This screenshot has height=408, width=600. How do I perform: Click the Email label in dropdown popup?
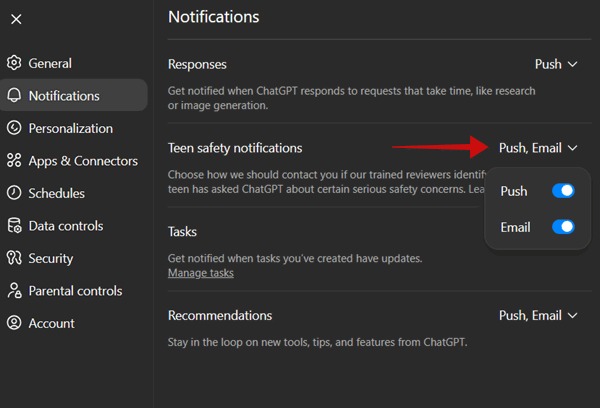[515, 227]
